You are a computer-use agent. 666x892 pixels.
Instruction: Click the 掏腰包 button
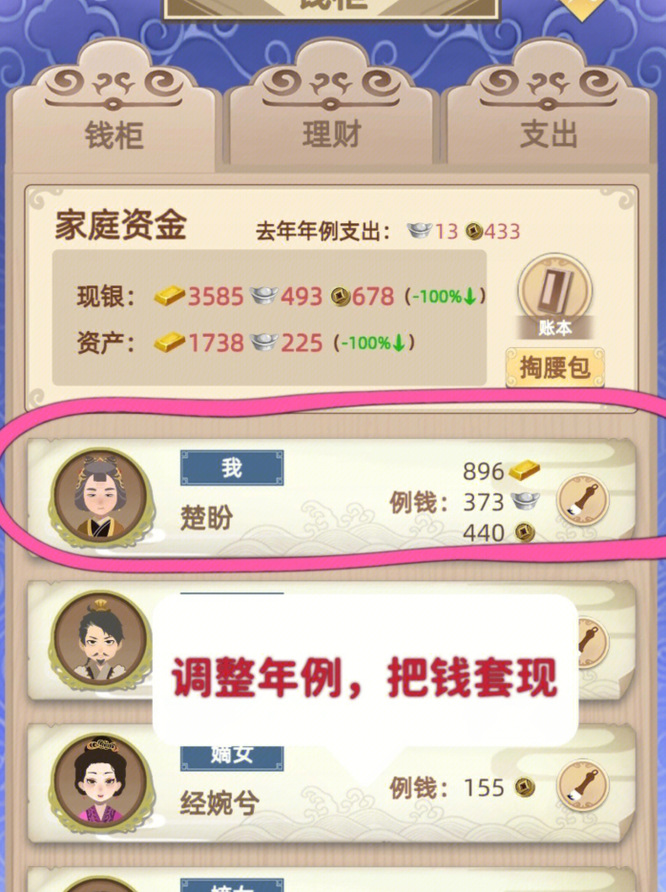[555, 367]
